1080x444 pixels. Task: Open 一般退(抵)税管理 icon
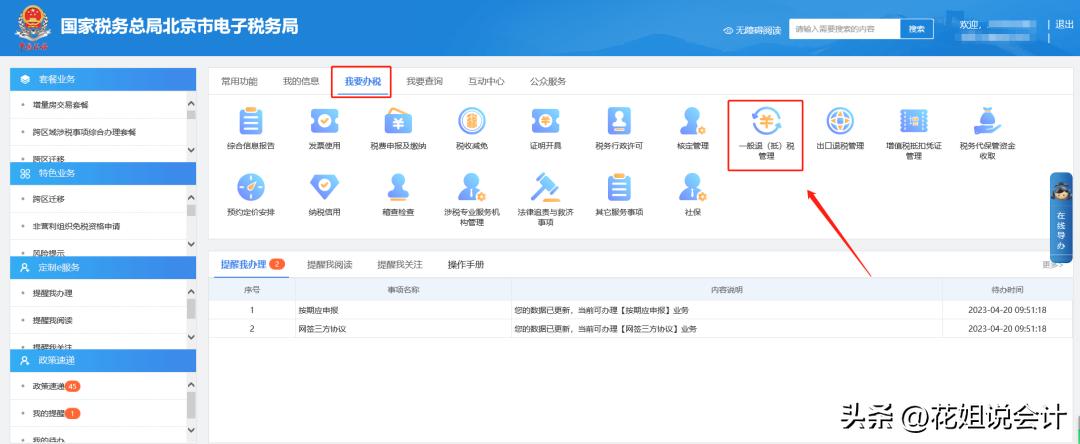pos(766,121)
